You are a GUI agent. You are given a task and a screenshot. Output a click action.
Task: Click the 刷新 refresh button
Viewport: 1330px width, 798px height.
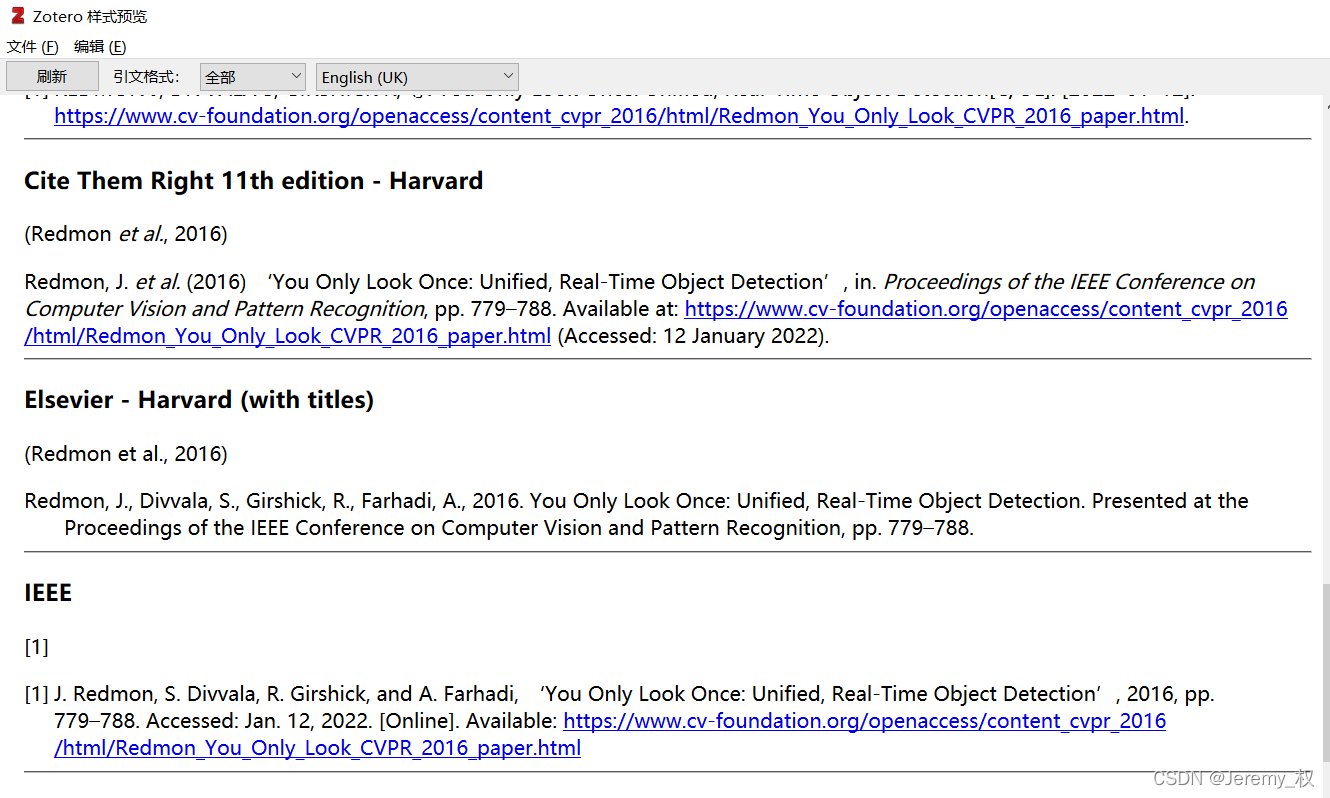click(x=52, y=76)
